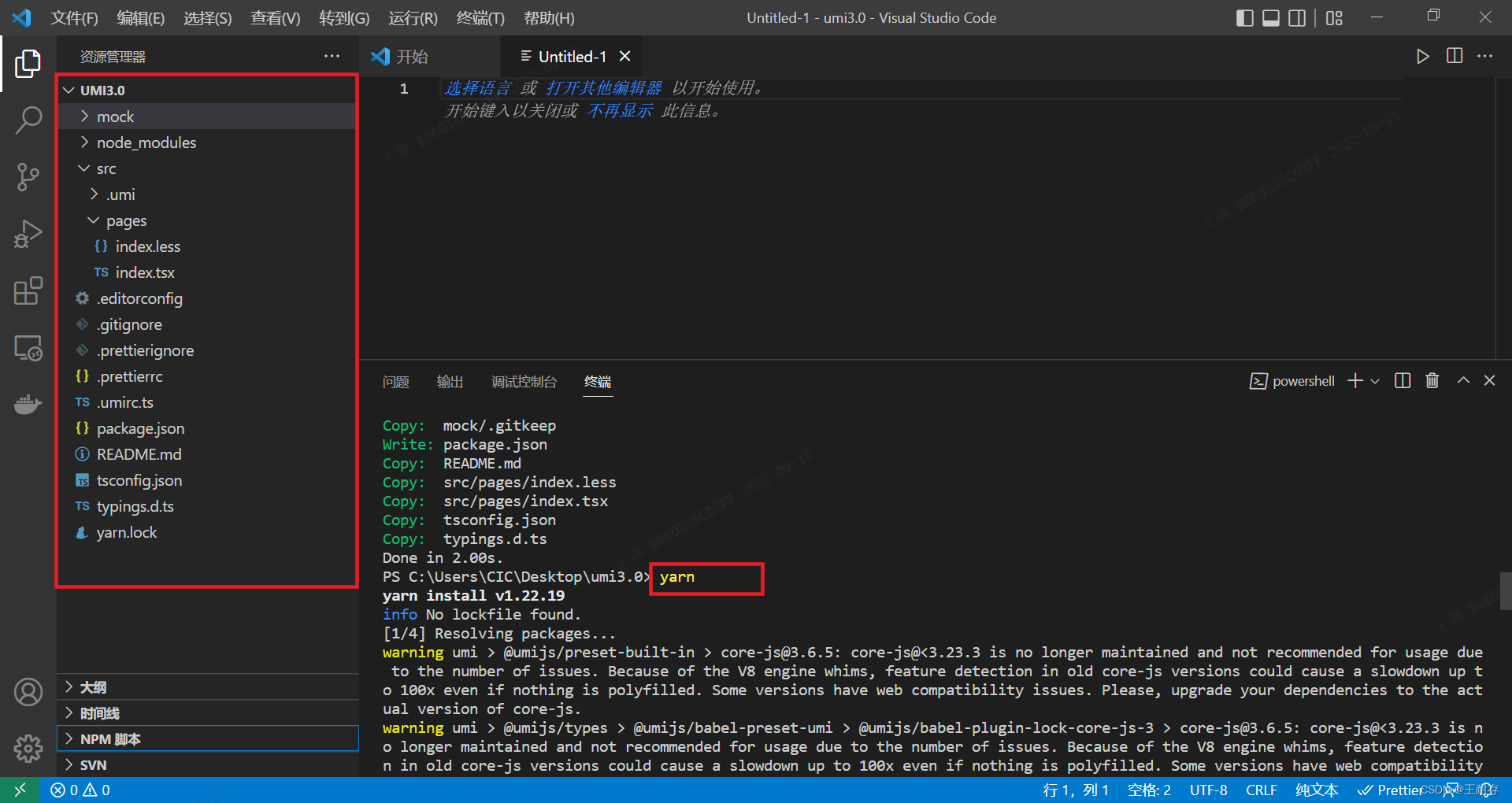Open the Search view in activity bar
Image resolution: width=1512 pixels, height=803 pixels.
pos(28,120)
